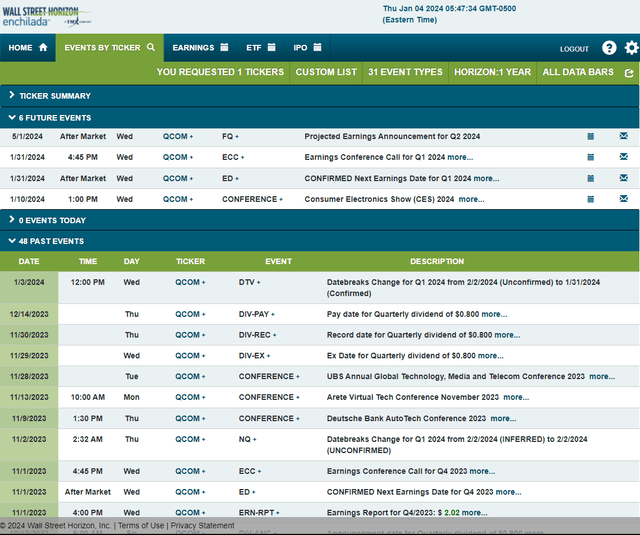The height and width of the screenshot is (535, 640).
Task: Collapse the 48 PAST EVENTS section
Action: click(x=319, y=241)
